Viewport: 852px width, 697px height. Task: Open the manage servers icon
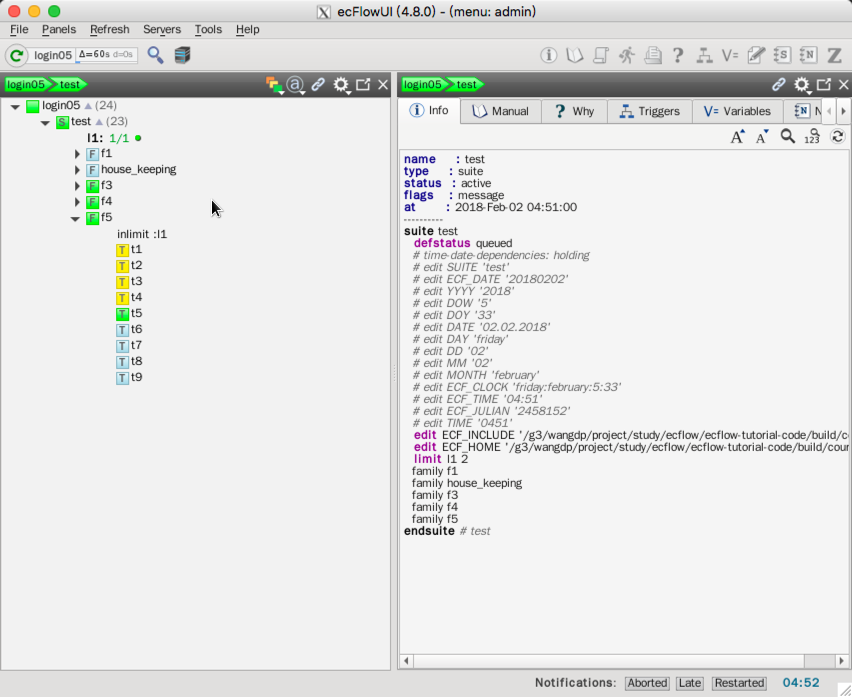click(182, 55)
